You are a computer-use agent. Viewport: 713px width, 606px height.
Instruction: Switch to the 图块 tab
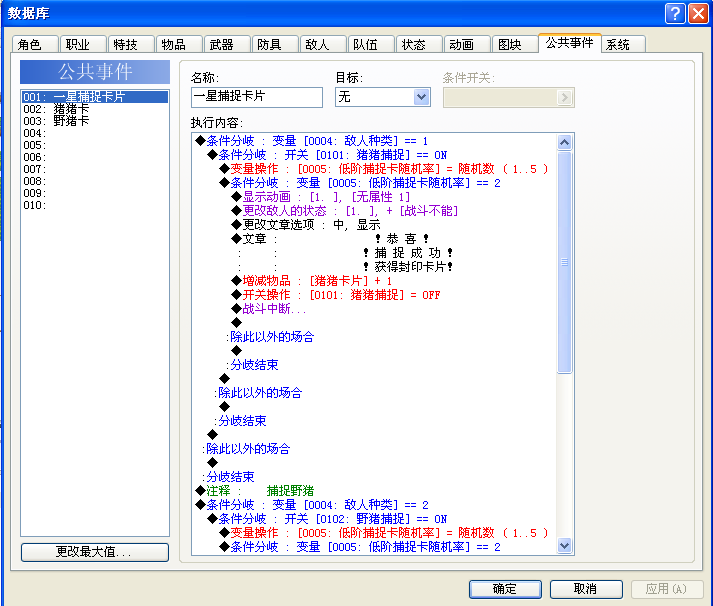pyautogui.click(x=515, y=45)
